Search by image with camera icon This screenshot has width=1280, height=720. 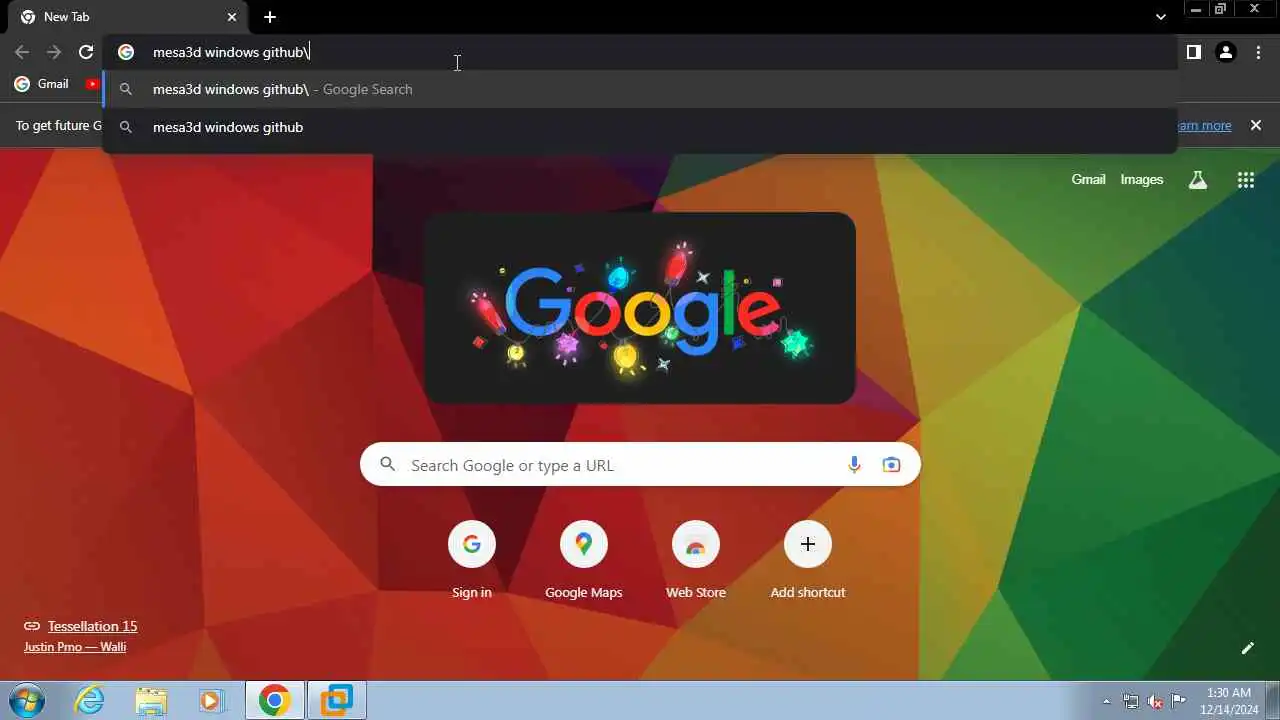click(x=891, y=465)
